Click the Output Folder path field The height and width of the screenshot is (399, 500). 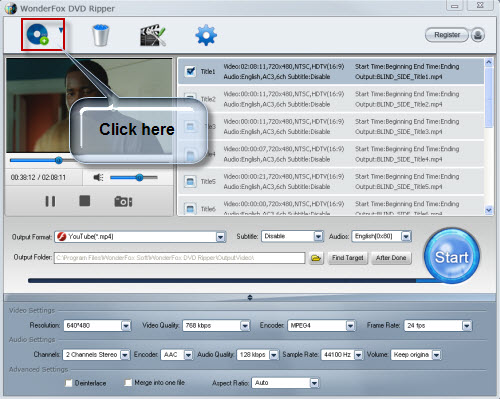coord(180,258)
